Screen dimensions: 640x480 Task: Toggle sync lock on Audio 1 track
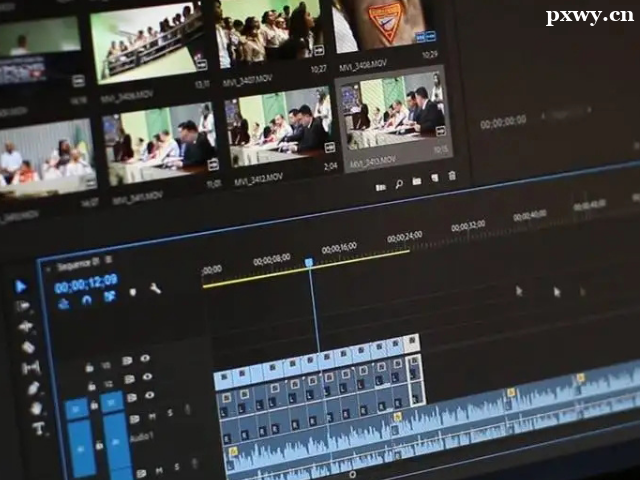135,419
